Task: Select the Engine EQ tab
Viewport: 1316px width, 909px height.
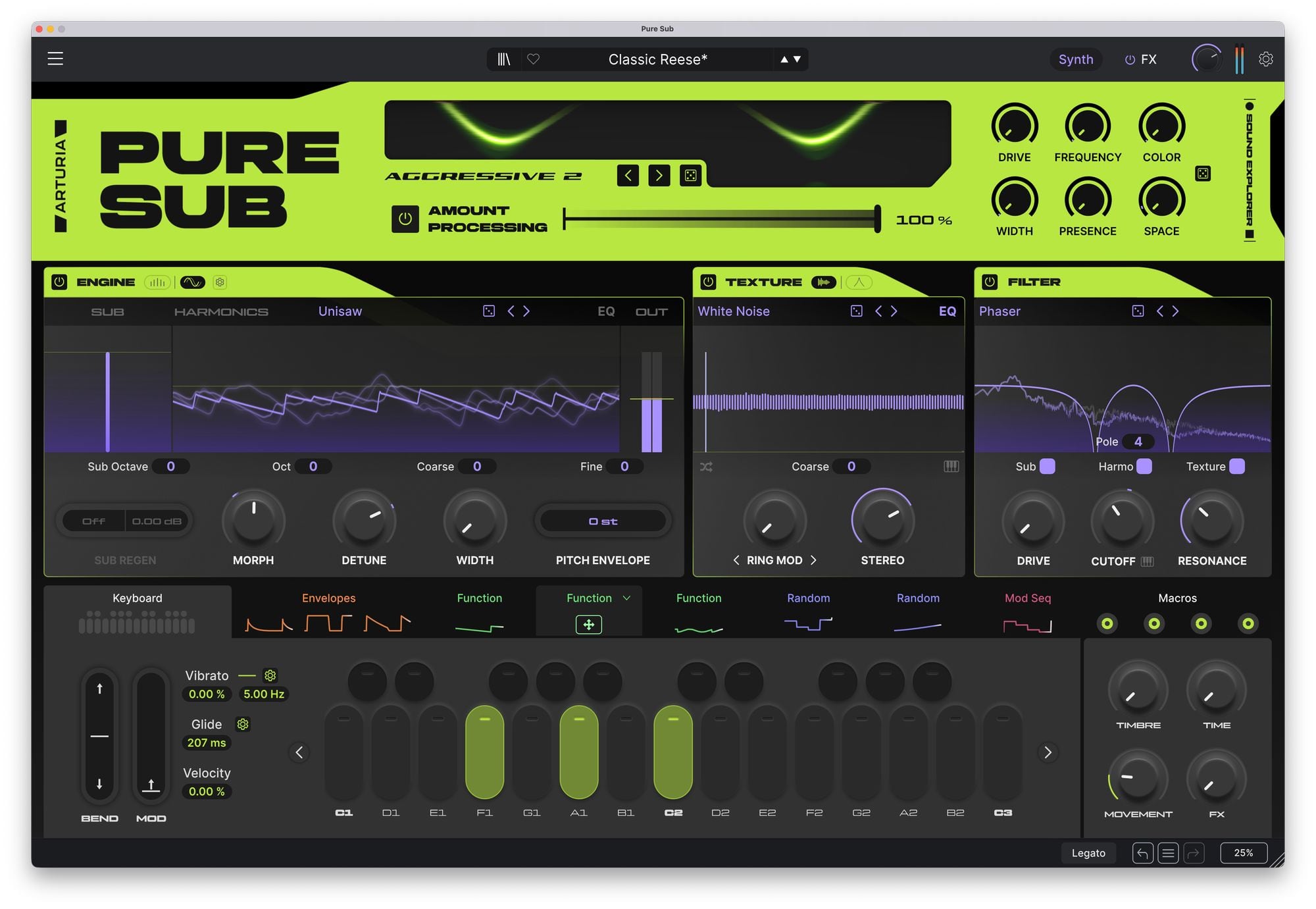Action: point(606,311)
